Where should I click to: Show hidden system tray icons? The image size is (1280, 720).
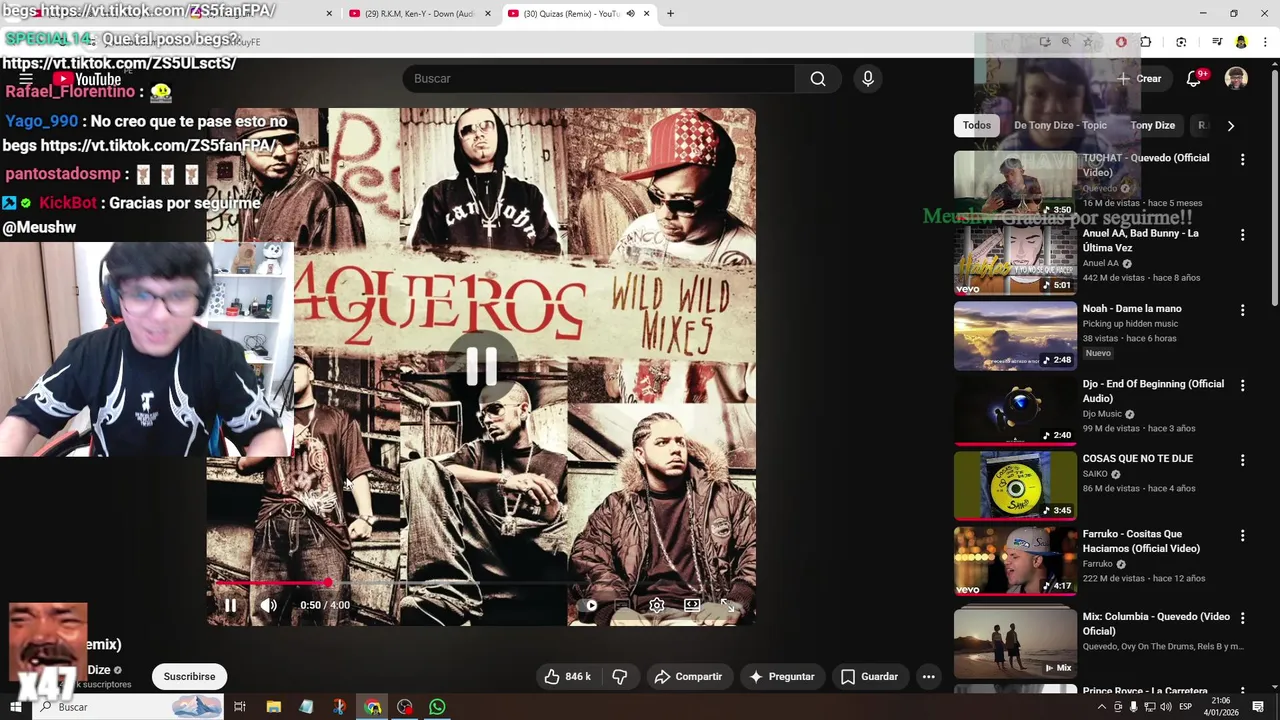pyautogui.click(x=1102, y=707)
